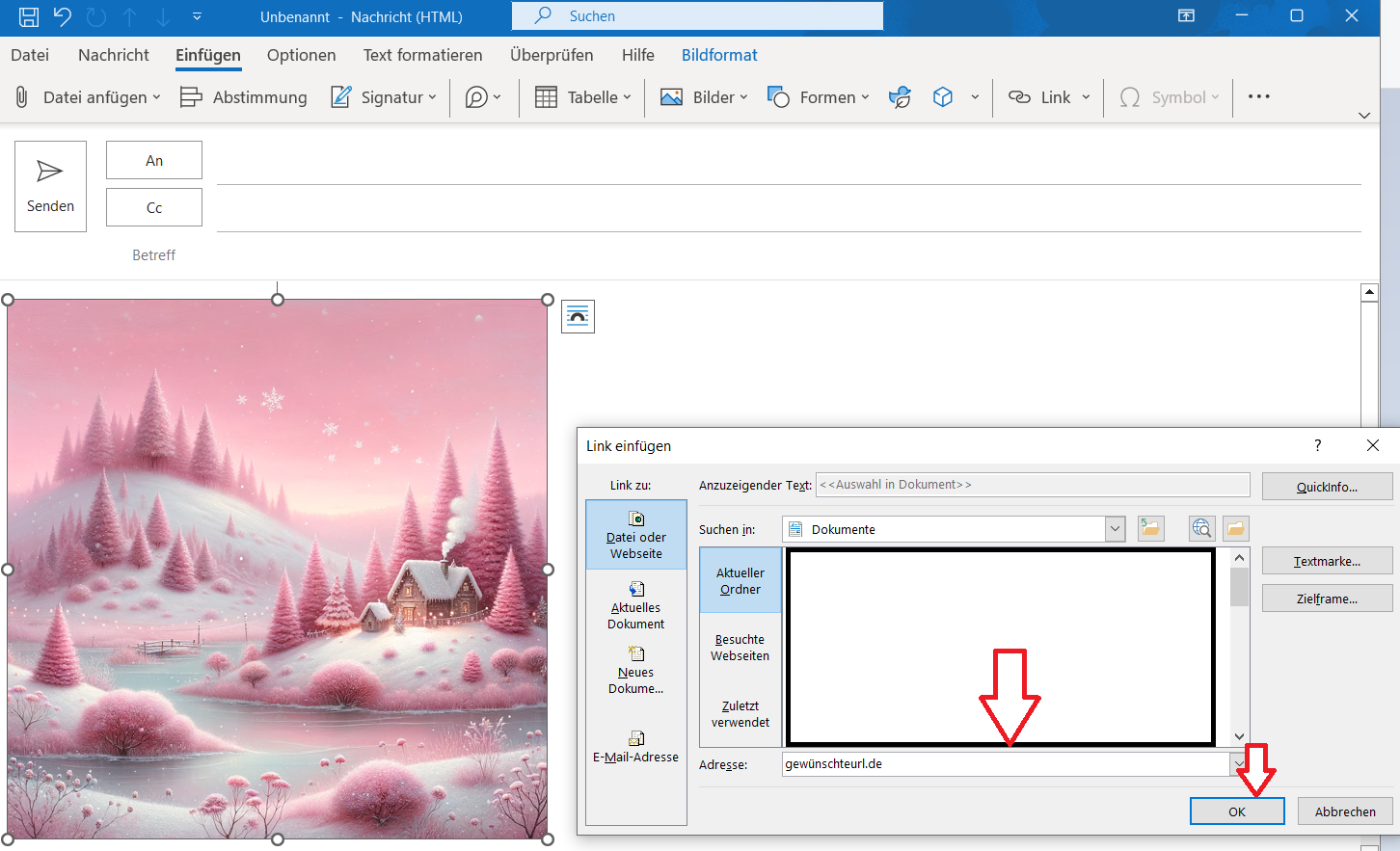The width and height of the screenshot is (1400, 851).
Task: Select Aktueller Ordner view
Action: (740, 580)
